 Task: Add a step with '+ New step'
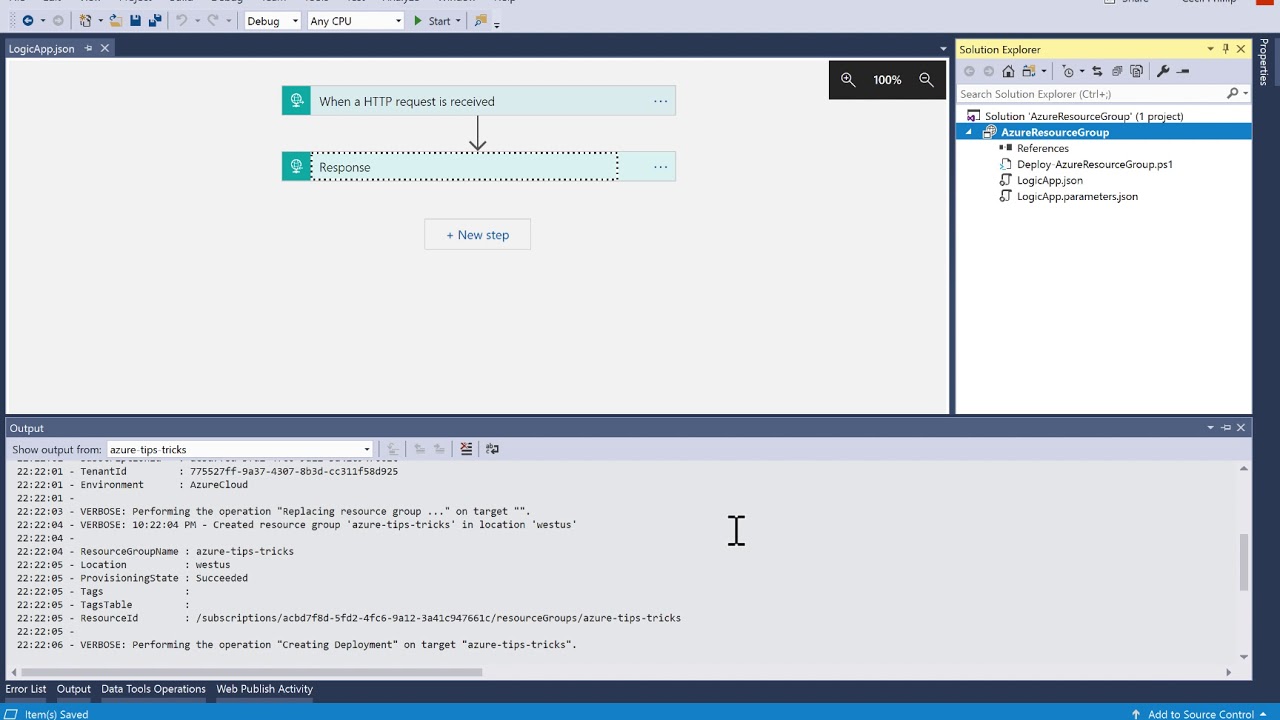(477, 235)
